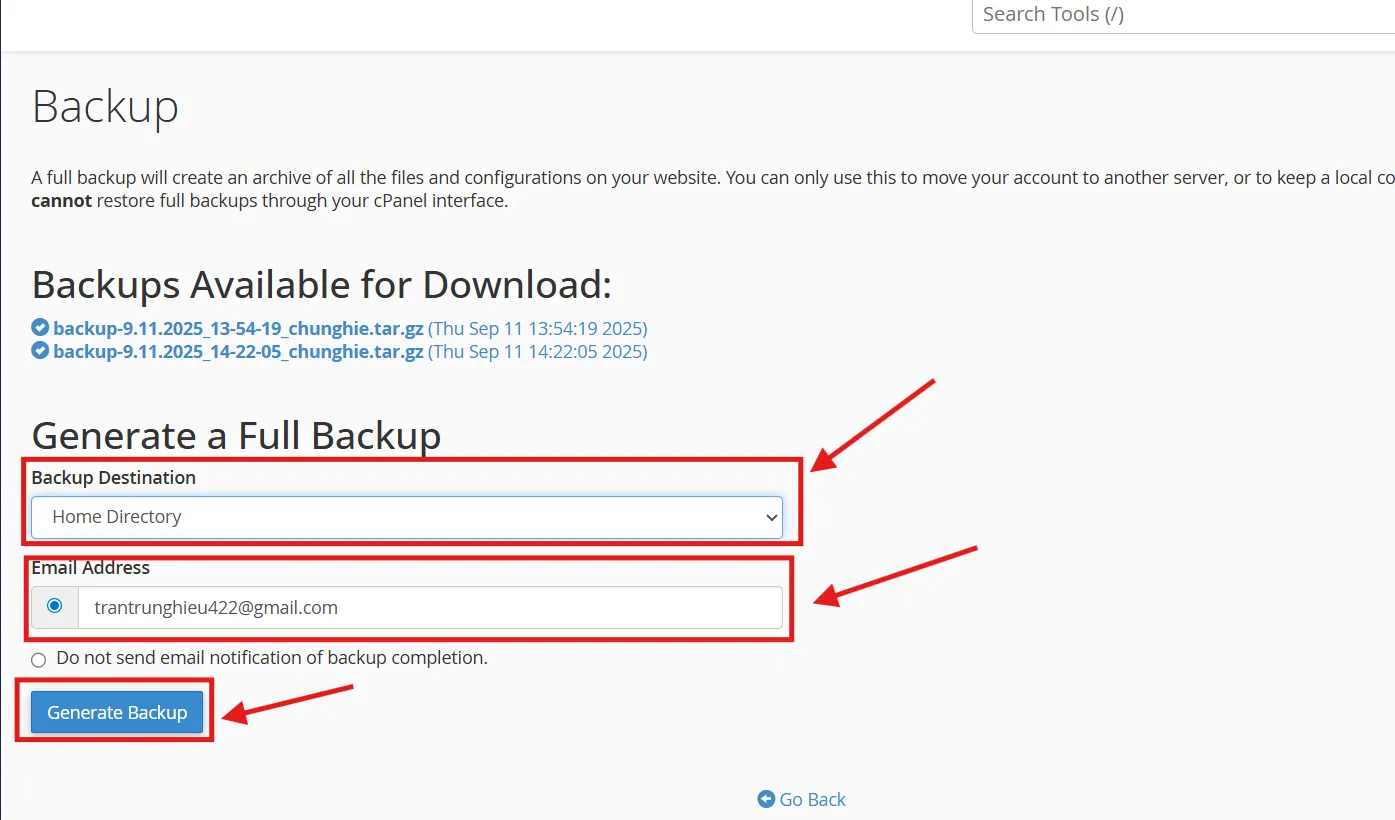Click check icon beside 14-22-05 backup
The width and height of the screenshot is (1395, 820).
[40, 351]
